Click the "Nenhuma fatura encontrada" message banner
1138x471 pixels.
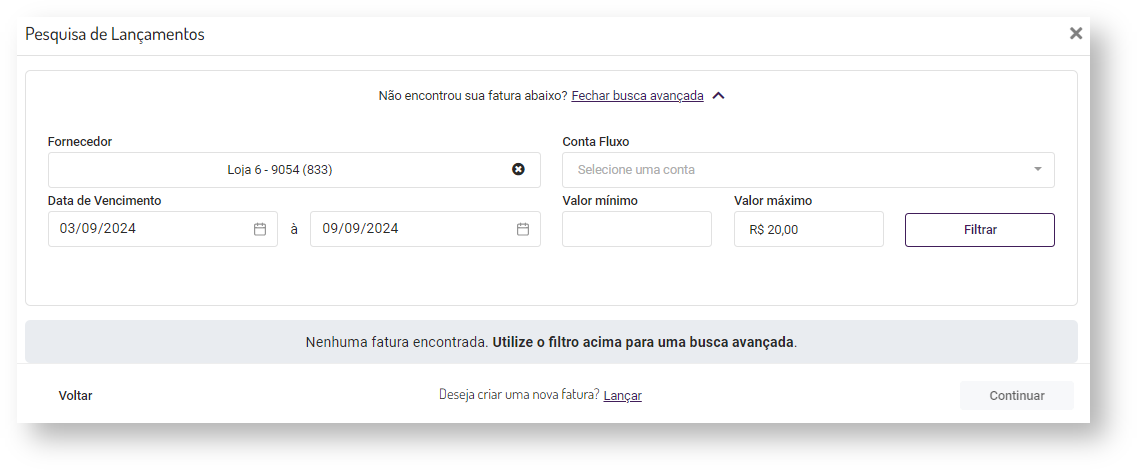pos(551,342)
